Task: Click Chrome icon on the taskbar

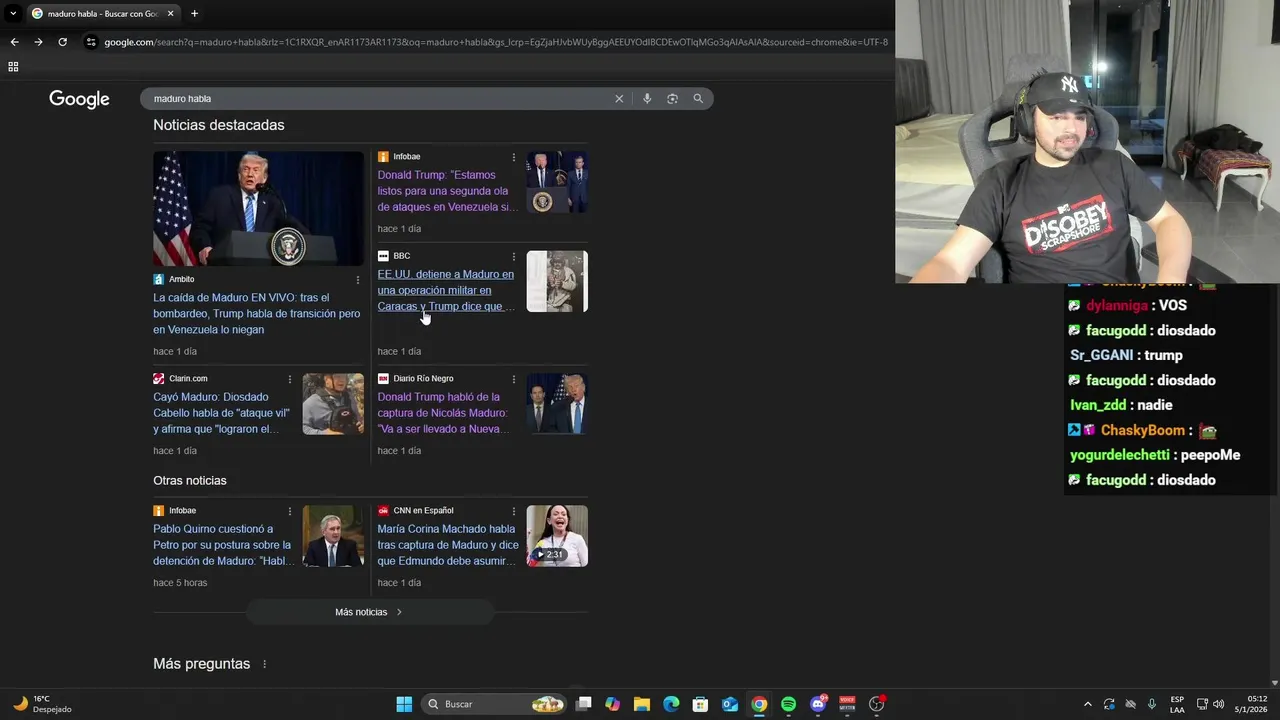Action: 759,704
